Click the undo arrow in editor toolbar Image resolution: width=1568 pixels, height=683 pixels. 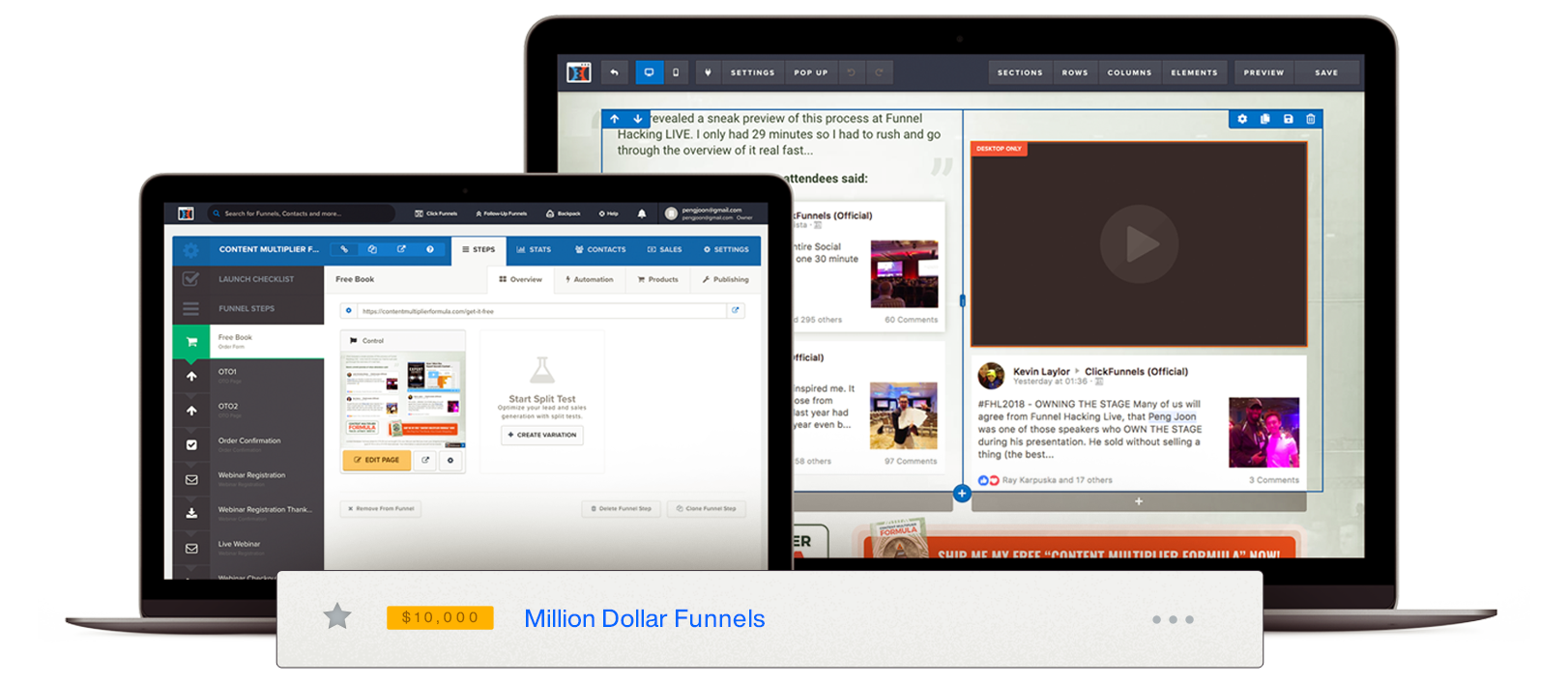(614, 72)
